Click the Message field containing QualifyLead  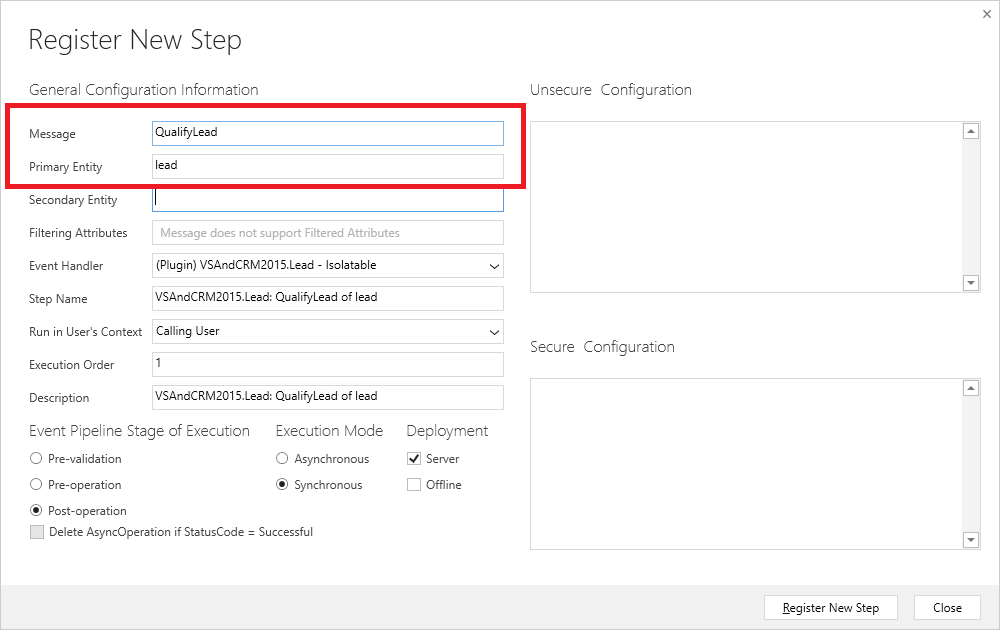pos(327,132)
